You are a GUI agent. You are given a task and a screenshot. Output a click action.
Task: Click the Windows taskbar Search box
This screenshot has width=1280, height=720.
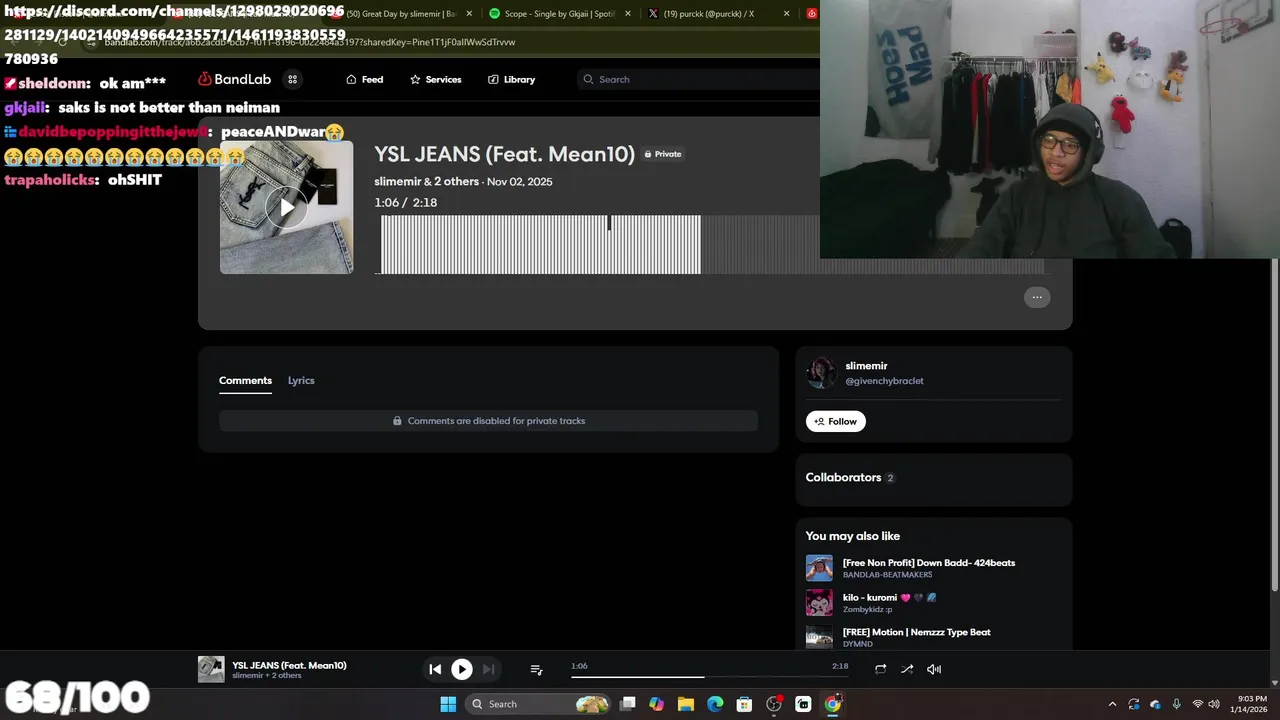pos(538,704)
